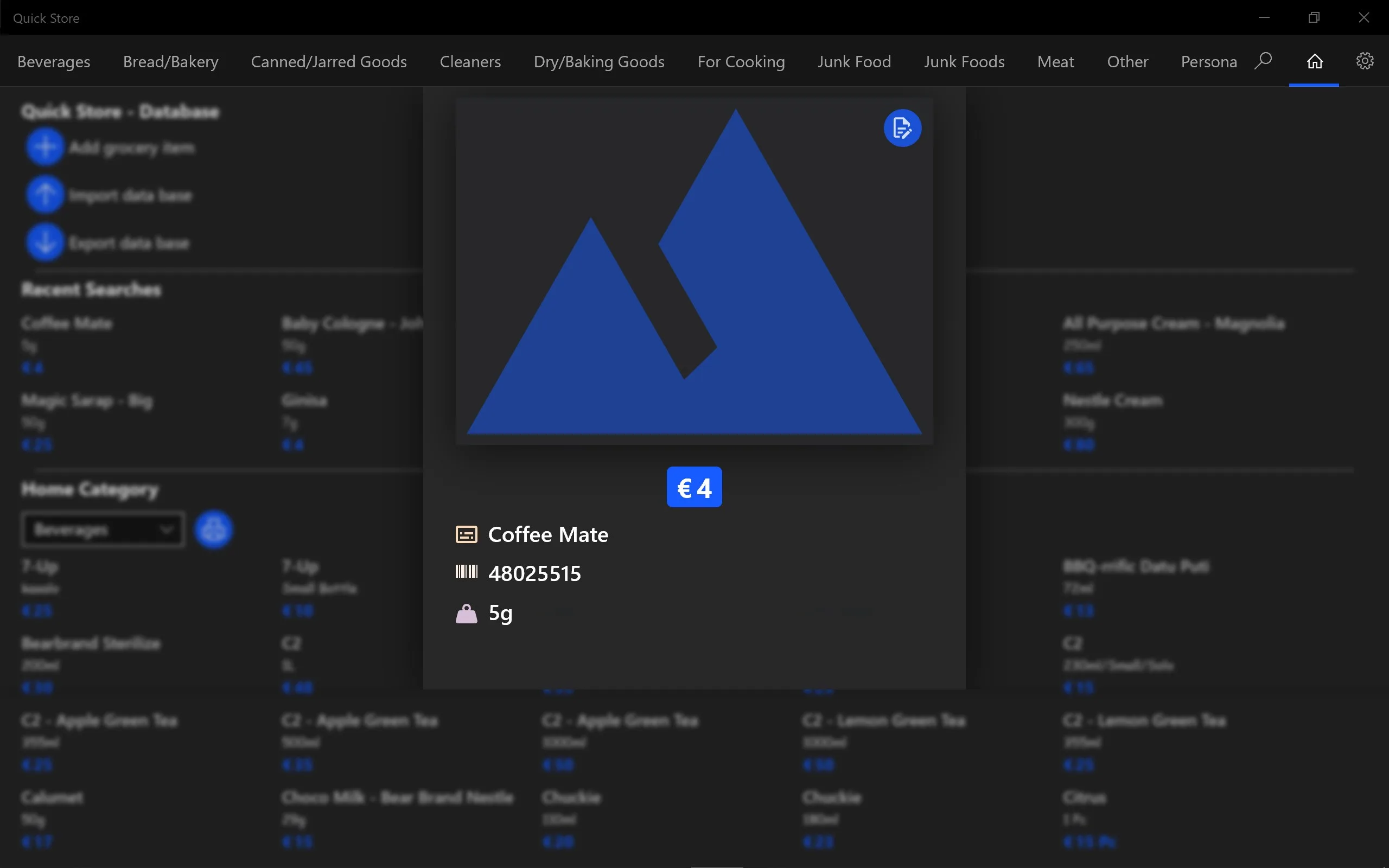
Task: Click the 48025515 barcode number
Action: coord(534,573)
